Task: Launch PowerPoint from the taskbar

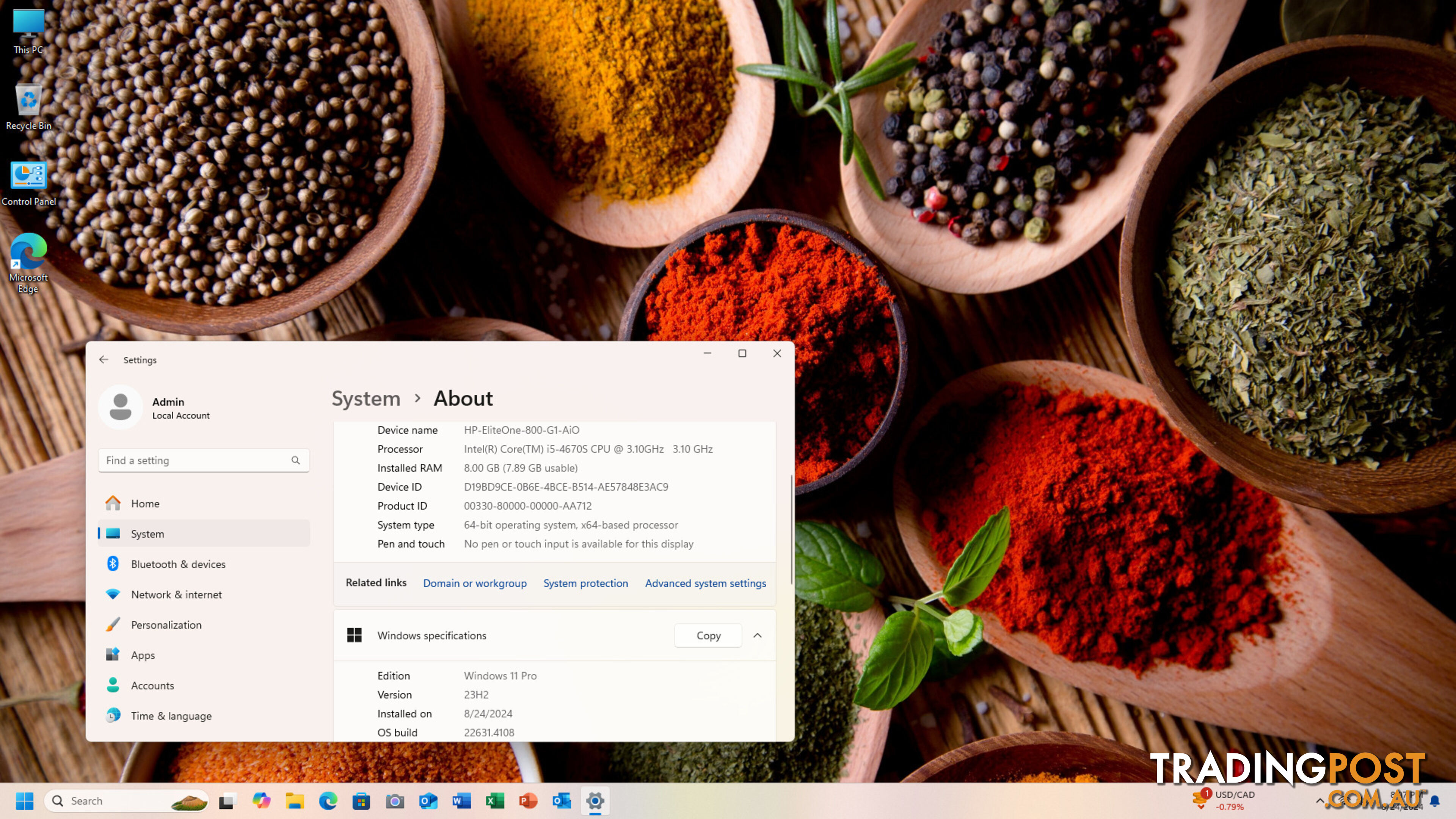Action: click(x=528, y=800)
